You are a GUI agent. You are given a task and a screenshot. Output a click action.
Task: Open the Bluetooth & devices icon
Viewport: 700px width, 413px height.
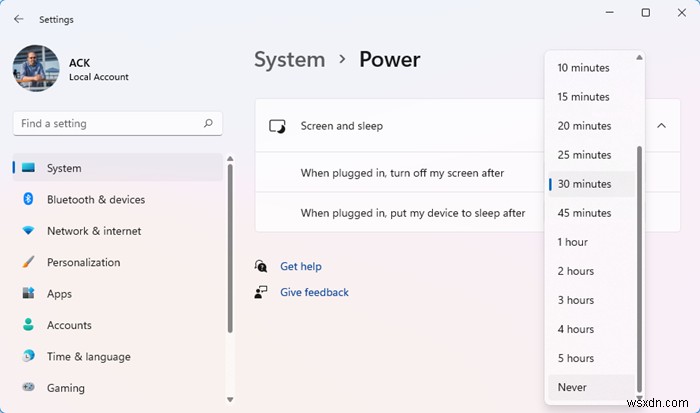(27, 199)
